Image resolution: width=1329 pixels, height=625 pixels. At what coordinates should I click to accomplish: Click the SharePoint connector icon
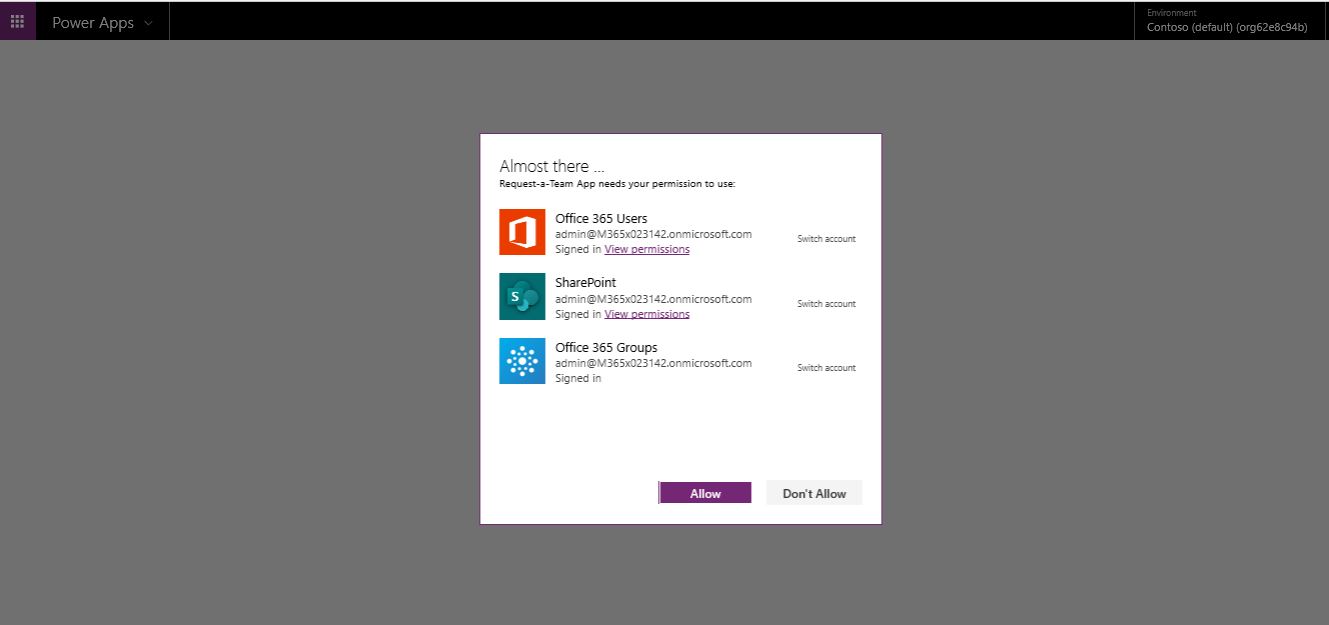(x=522, y=297)
